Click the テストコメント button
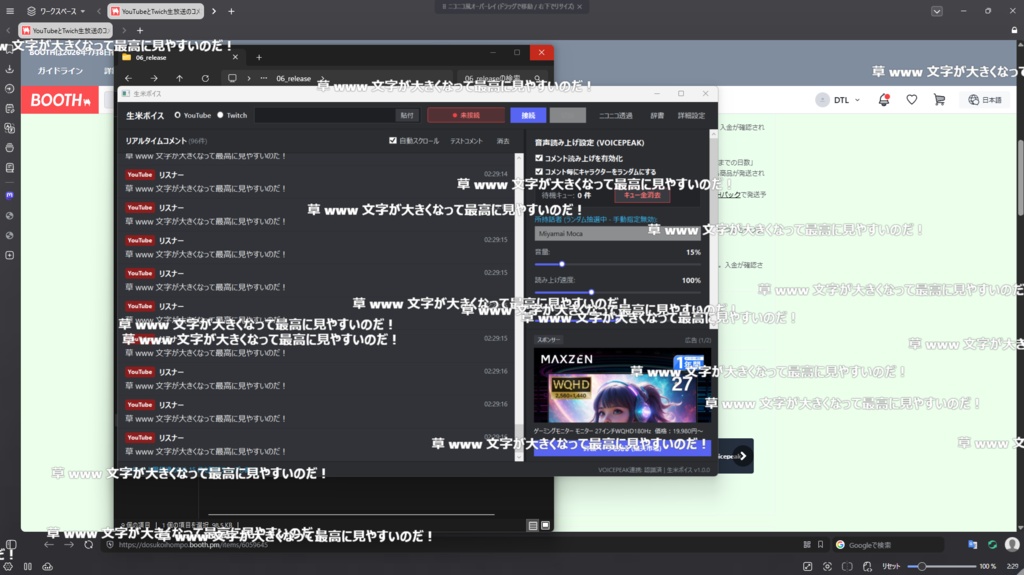This screenshot has width=1024, height=575. (466, 141)
